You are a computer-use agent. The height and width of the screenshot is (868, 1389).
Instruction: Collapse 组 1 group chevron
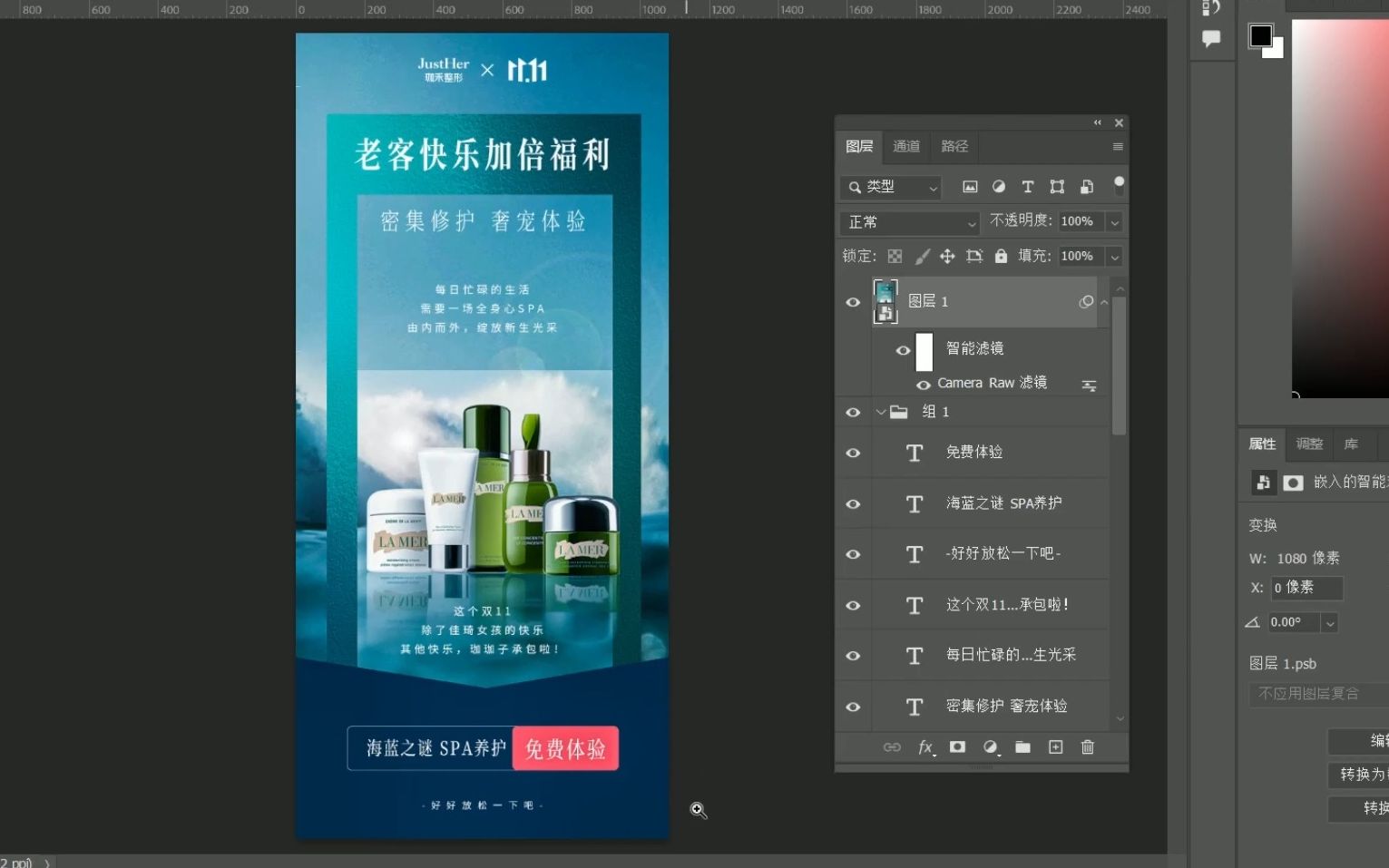click(880, 412)
